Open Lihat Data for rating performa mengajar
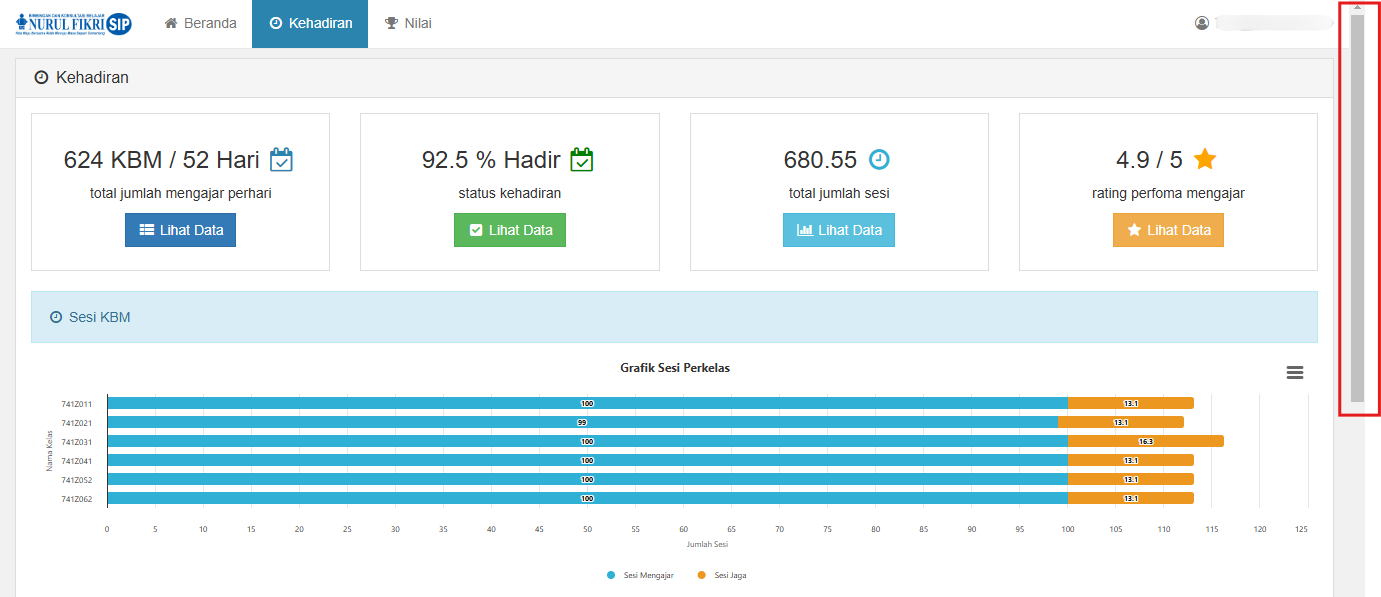Image resolution: width=1381 pixels, height=597 pixels. 1168,230
